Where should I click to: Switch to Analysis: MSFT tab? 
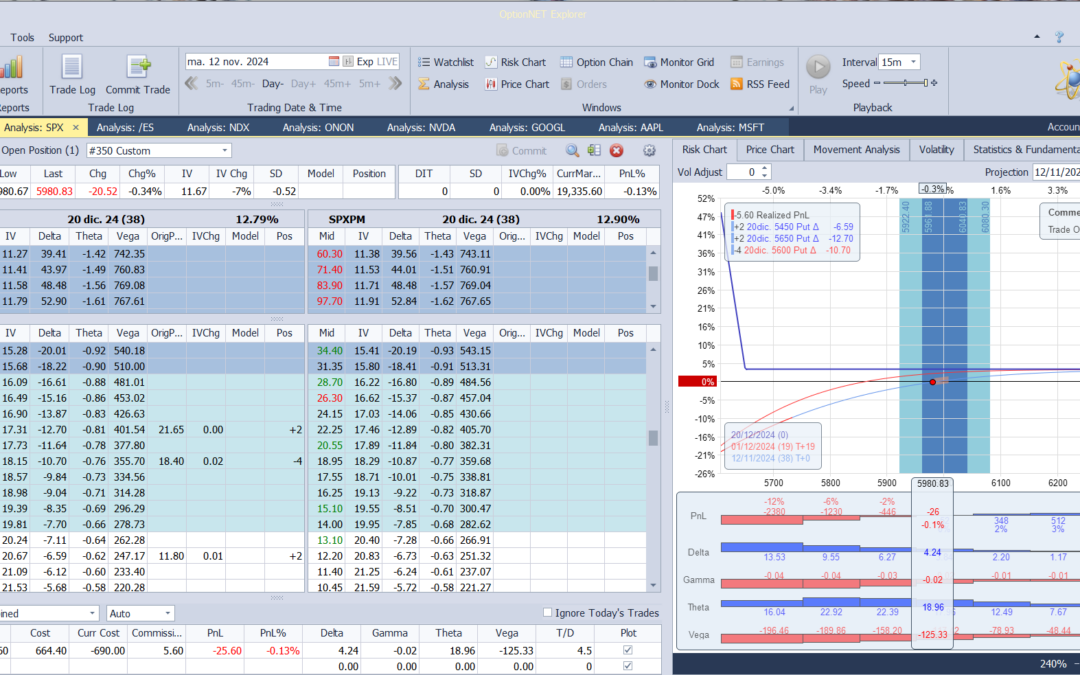[730, 127]
